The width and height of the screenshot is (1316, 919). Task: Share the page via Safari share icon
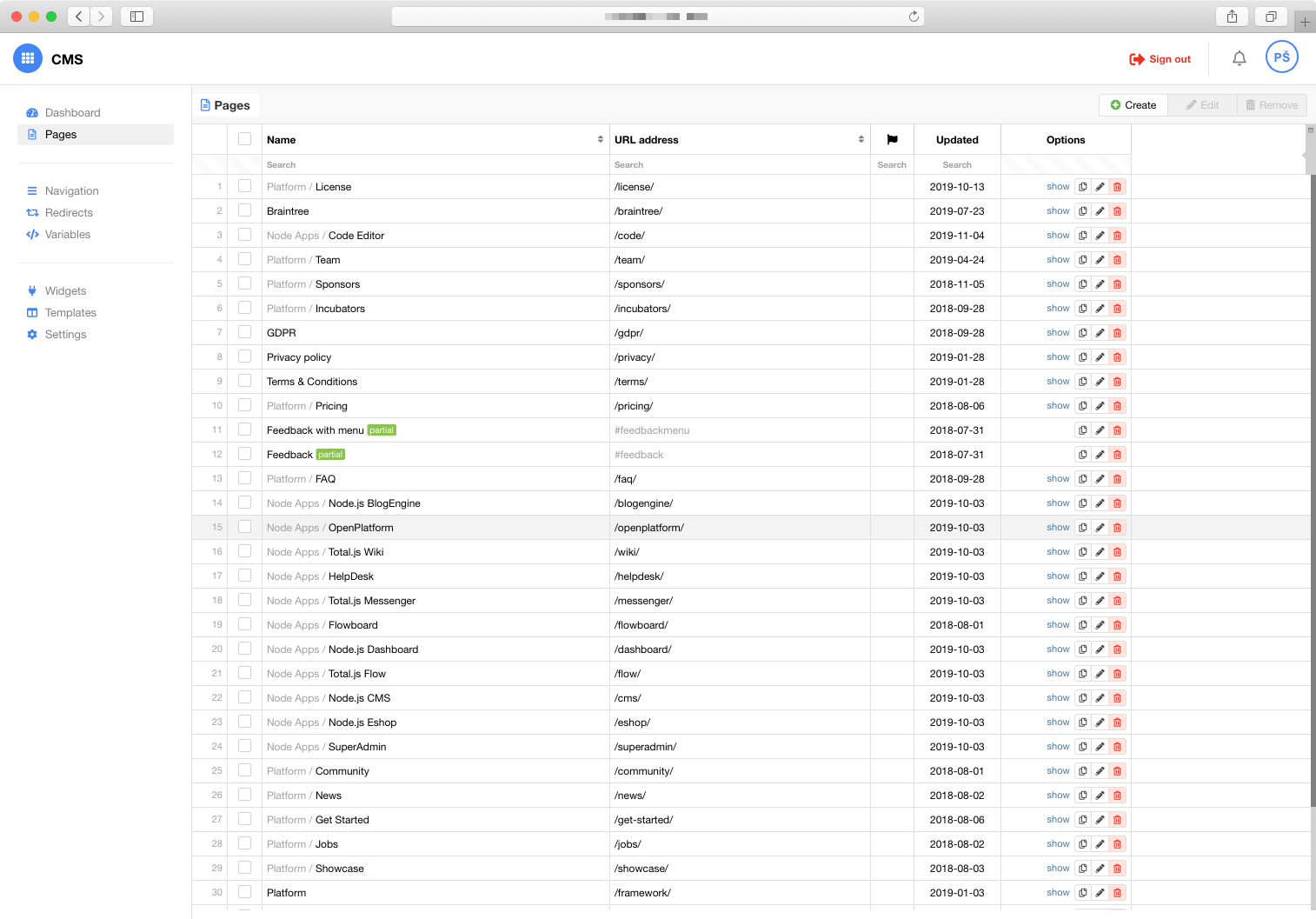pos(1232,17)
